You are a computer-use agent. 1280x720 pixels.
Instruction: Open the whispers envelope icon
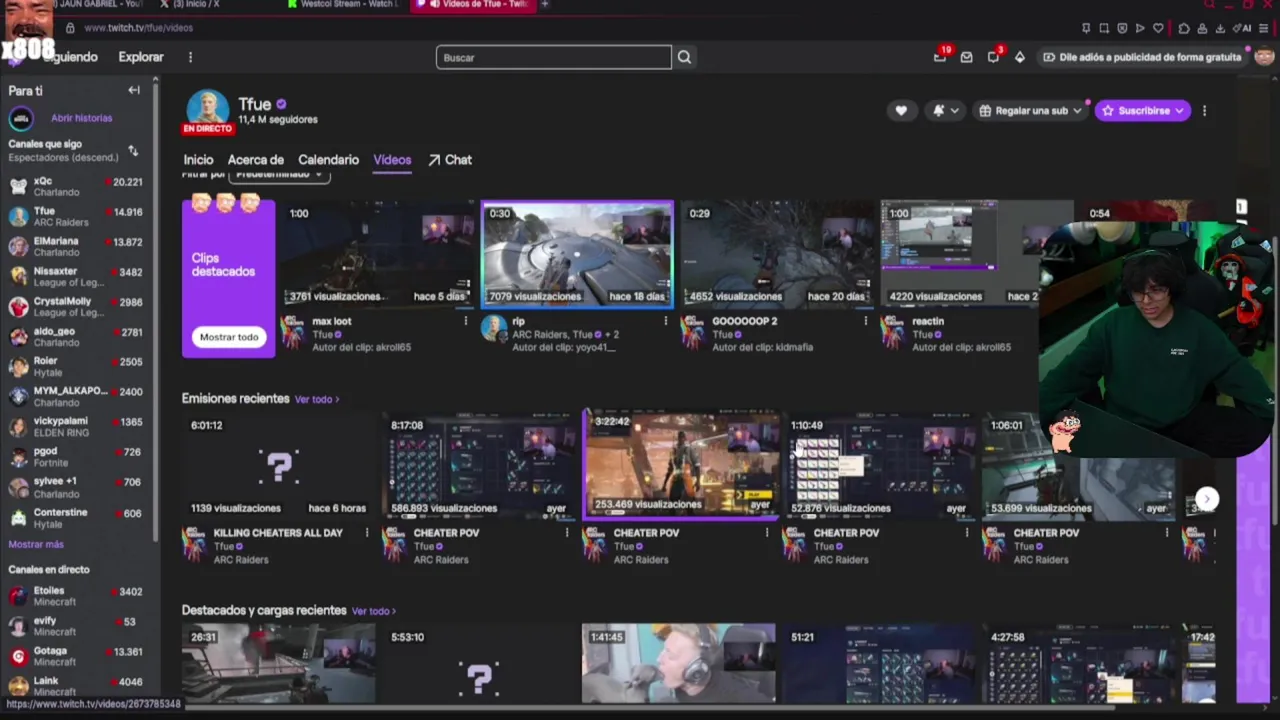(x=966, y=57)
